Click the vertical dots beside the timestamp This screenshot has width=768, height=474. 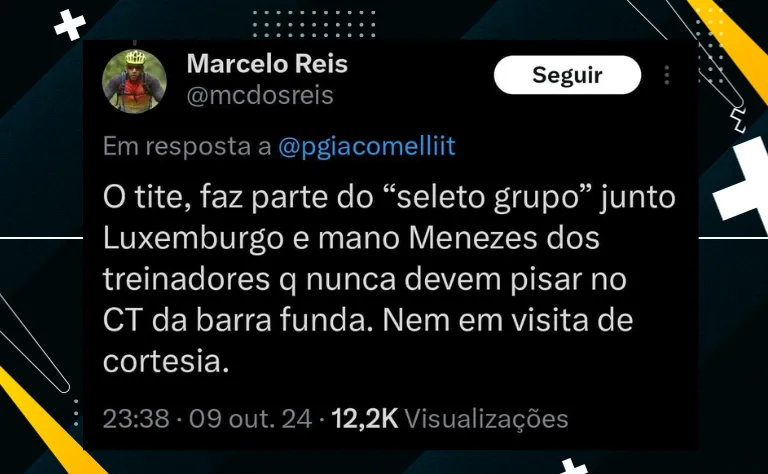(76, 412)
